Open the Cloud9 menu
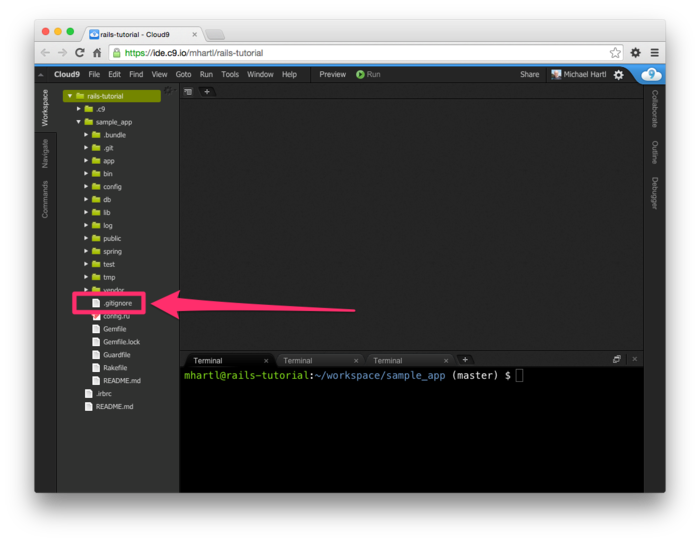This screenshot has width=700, height=542. point(67,75)
